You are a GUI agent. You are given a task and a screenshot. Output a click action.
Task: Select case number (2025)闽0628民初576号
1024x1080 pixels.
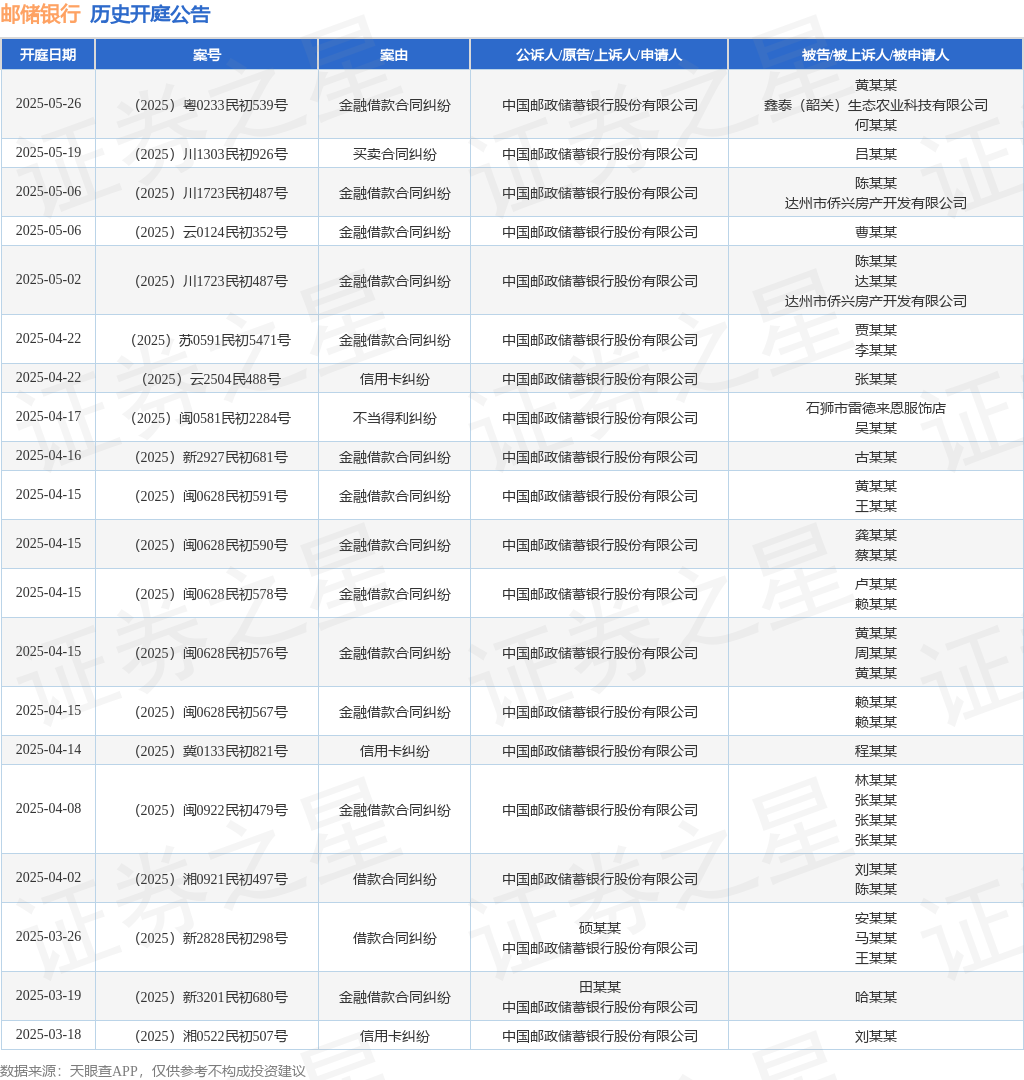coord(210,653)
